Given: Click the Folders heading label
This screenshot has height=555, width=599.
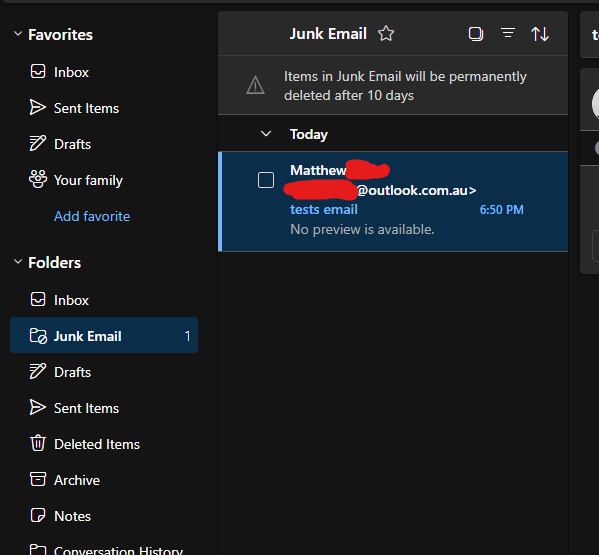Looking at the screenshot, I should [55, 263].
